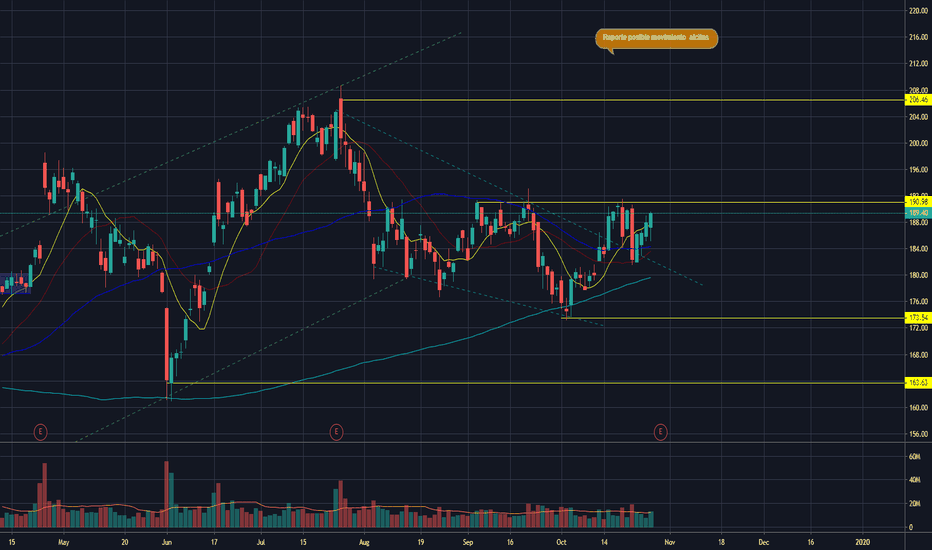Click the 188.00 price axis tick
The height and width of the screenshot is (550, 932).
pos(918,222)
